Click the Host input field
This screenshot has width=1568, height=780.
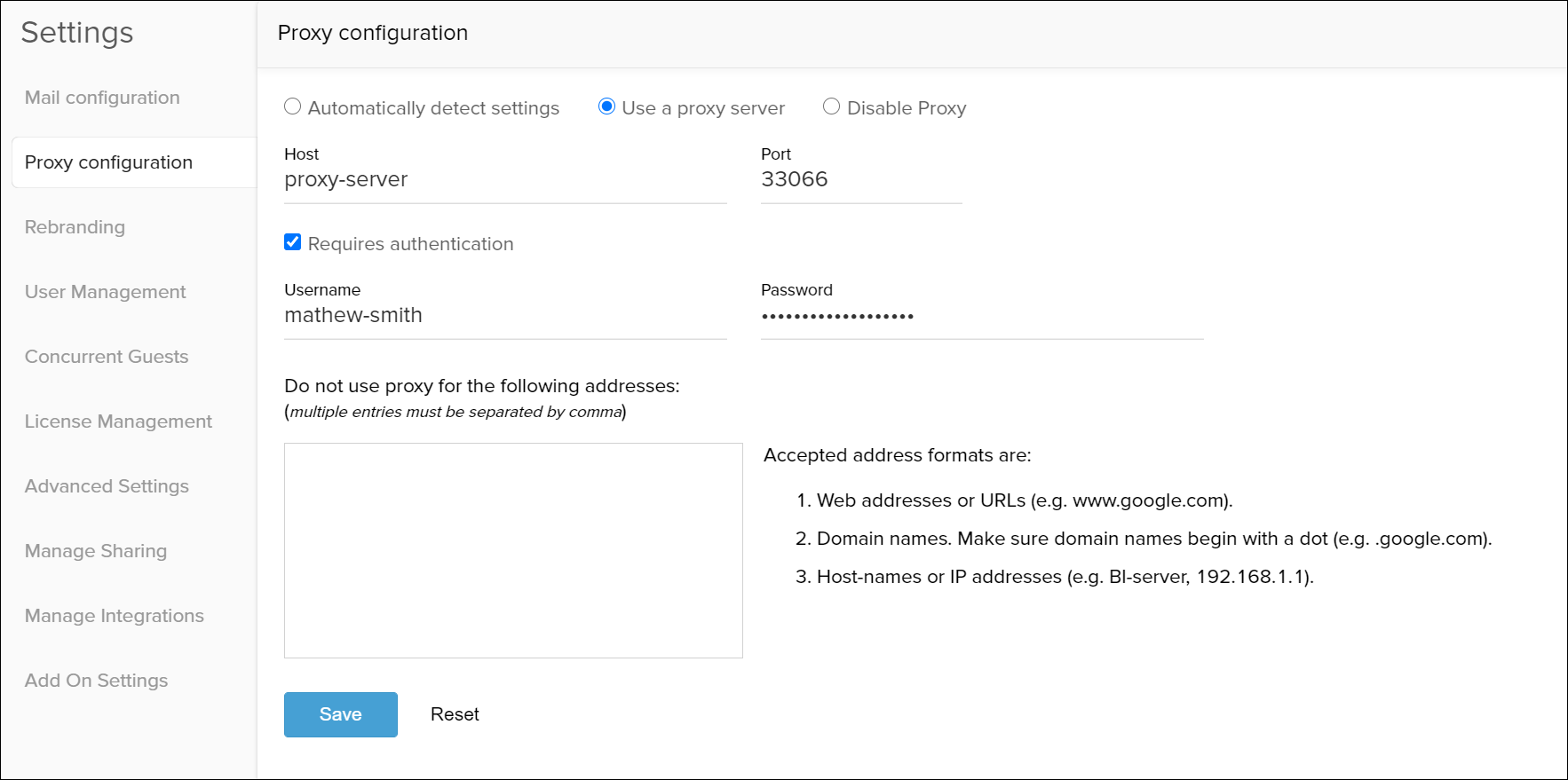pos(504,180)
